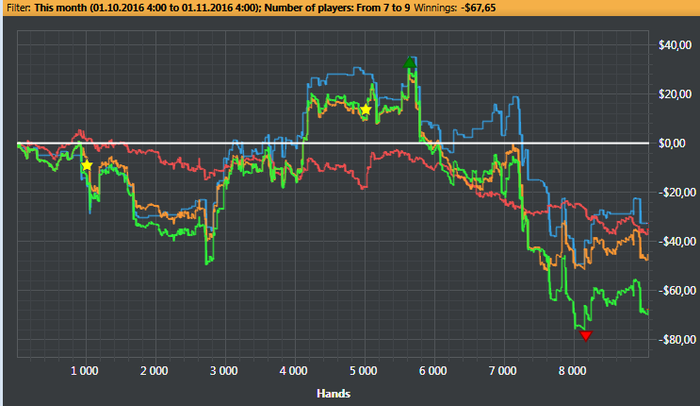700x406 pixels.
Task: Click the 'Hands' axis title
Action: [333, 393]
